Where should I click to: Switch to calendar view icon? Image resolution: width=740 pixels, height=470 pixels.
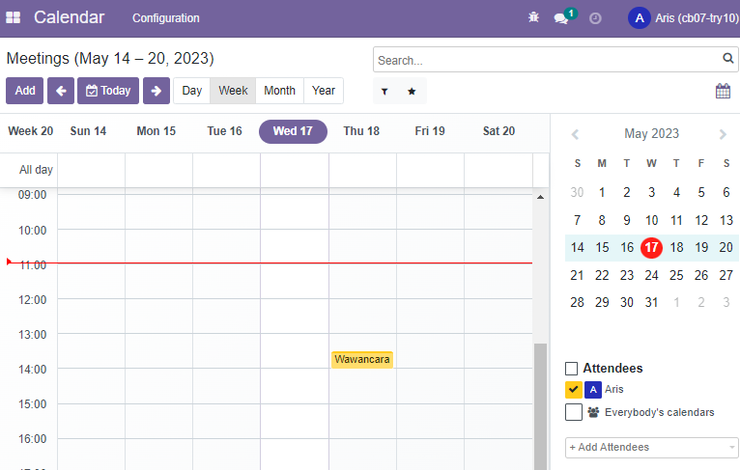pos(723,91)
